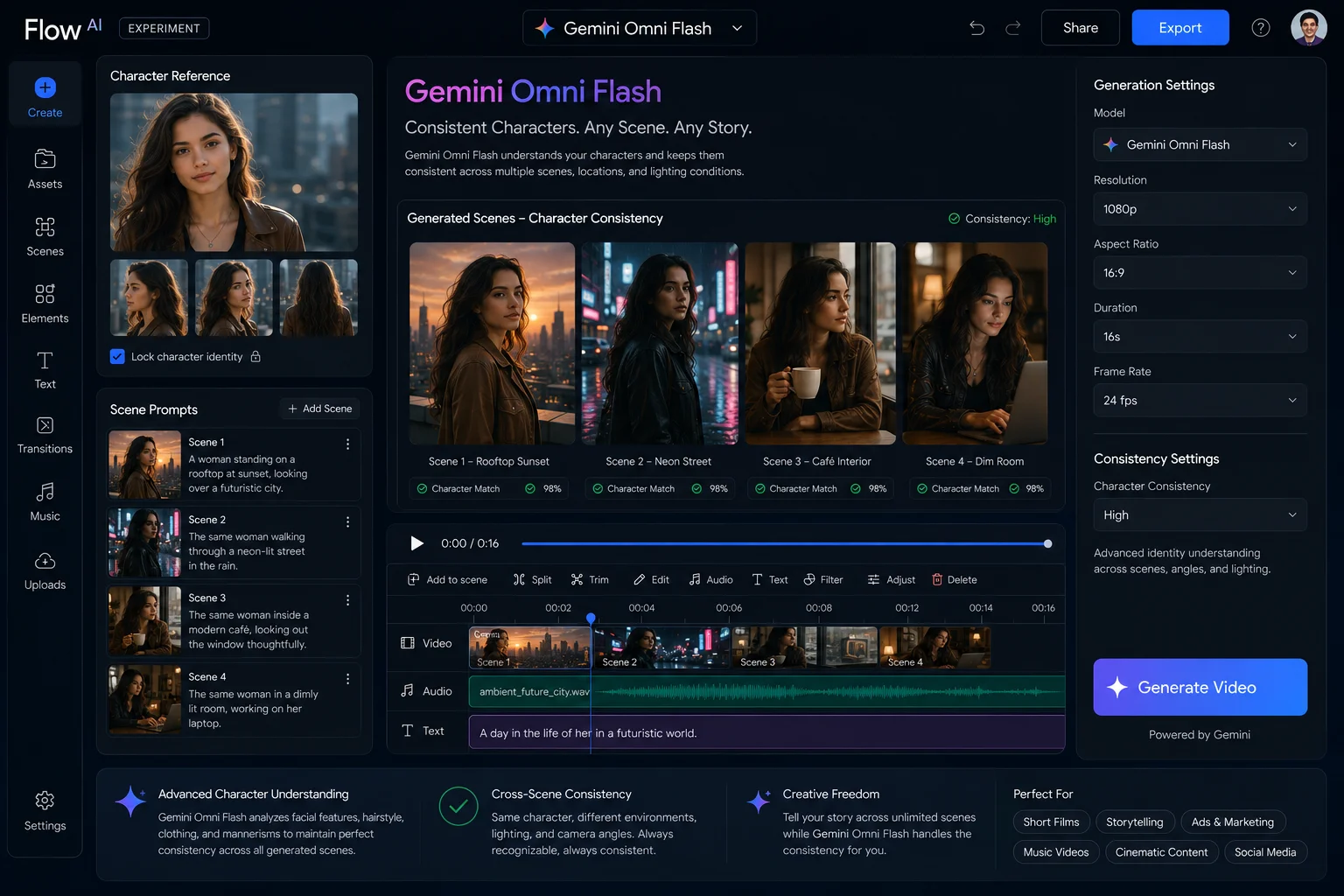
Task: Toggle the Lock character identity checkbox
Action: tap(117, 356)
